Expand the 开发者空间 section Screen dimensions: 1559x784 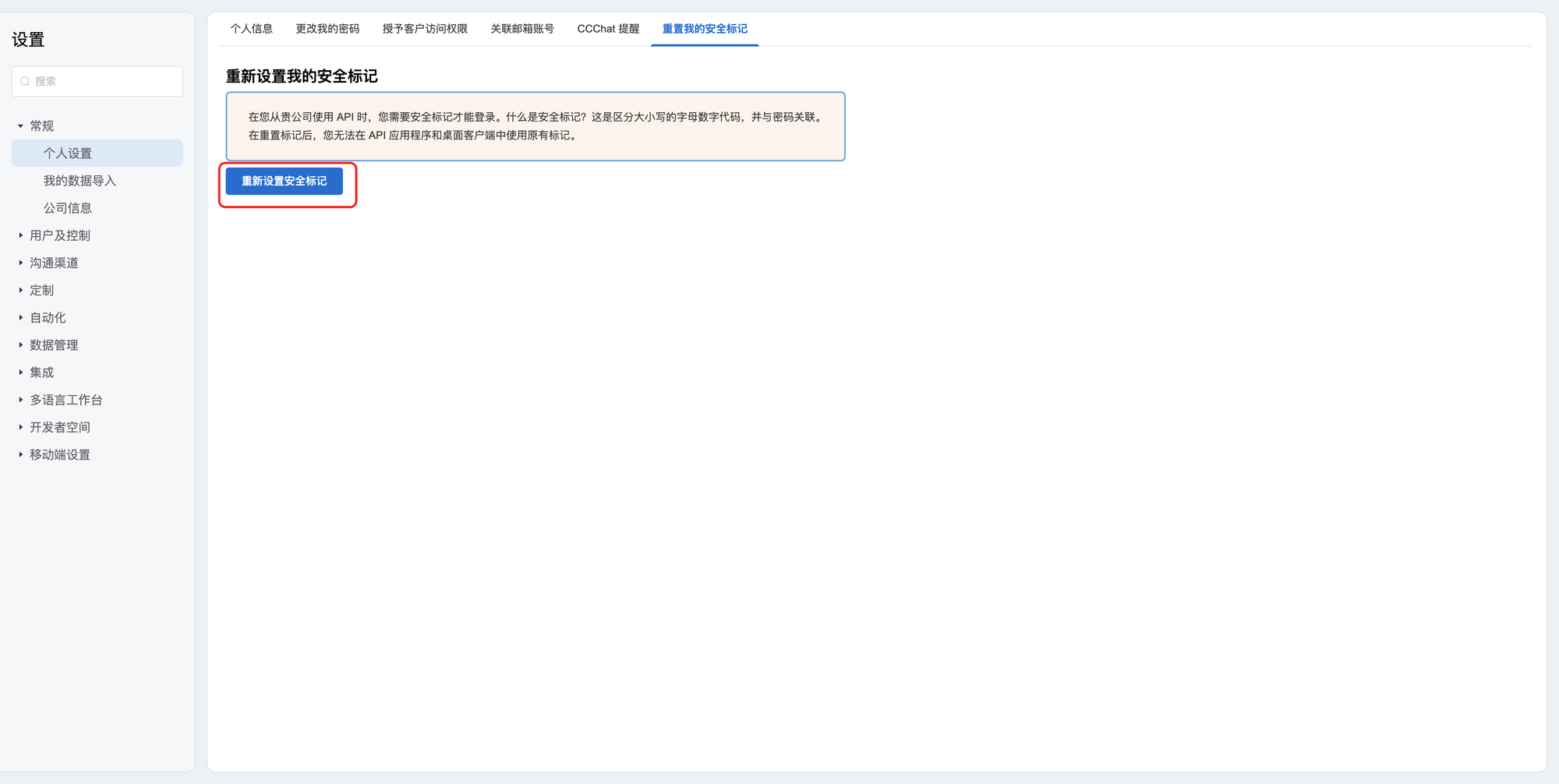coord(21,427)
